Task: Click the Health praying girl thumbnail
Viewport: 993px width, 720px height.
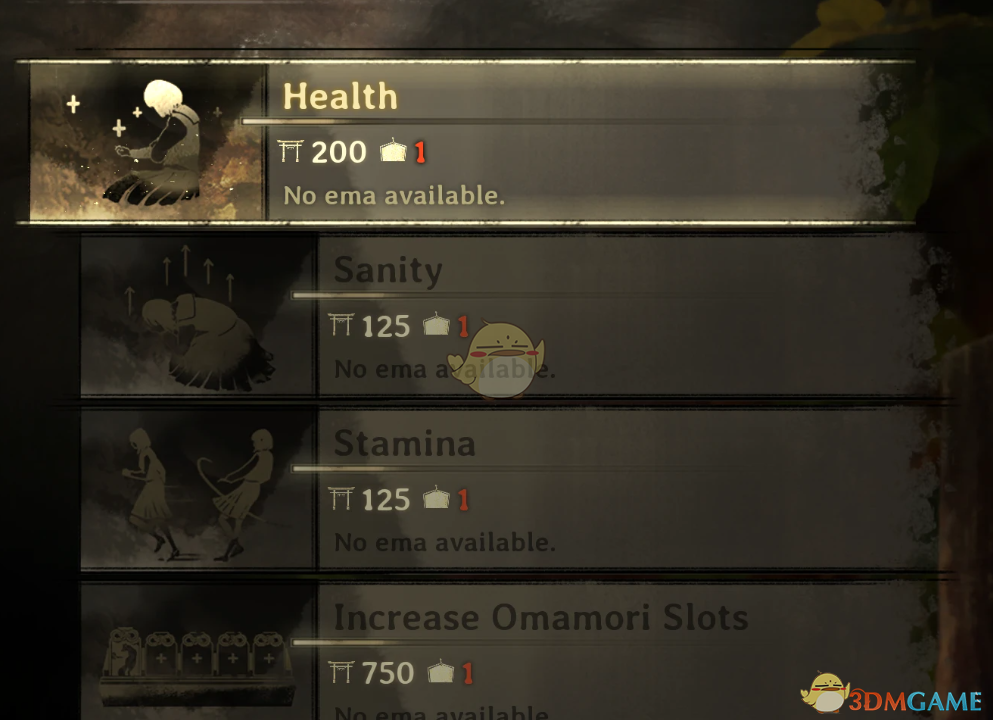Action: click(x=147, y=142)
